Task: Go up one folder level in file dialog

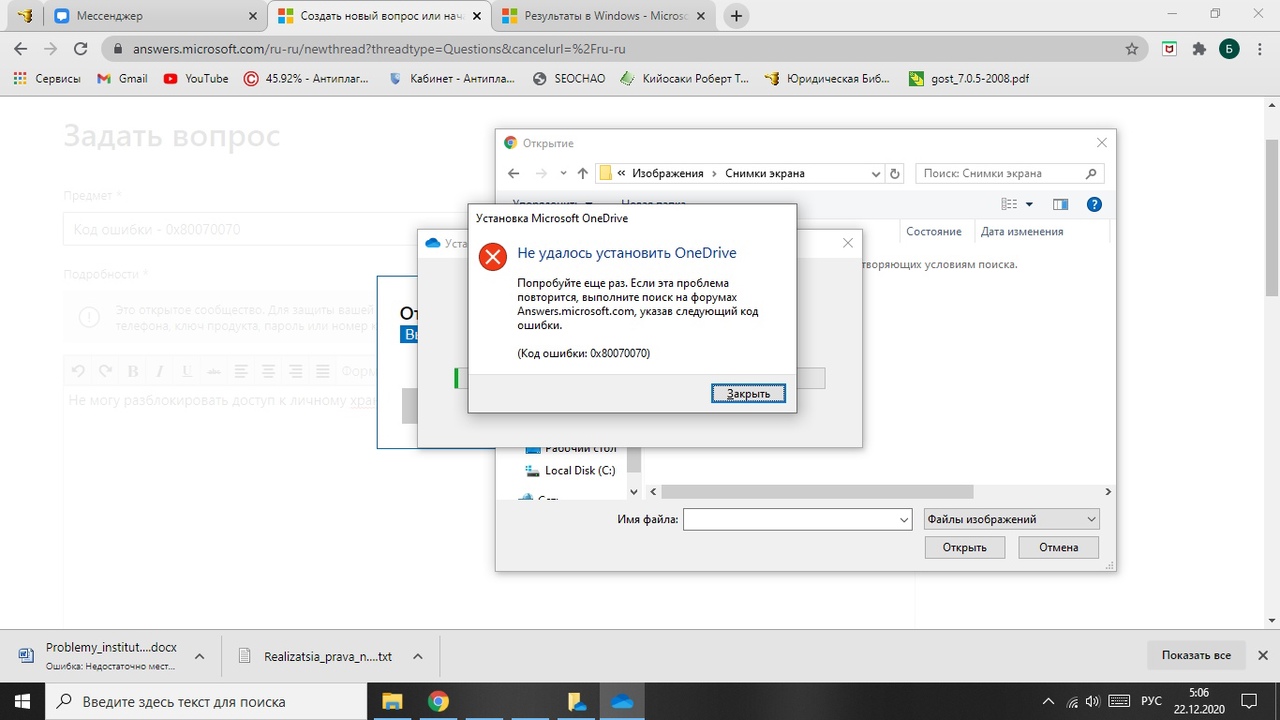Action: [x=583, y=173]
